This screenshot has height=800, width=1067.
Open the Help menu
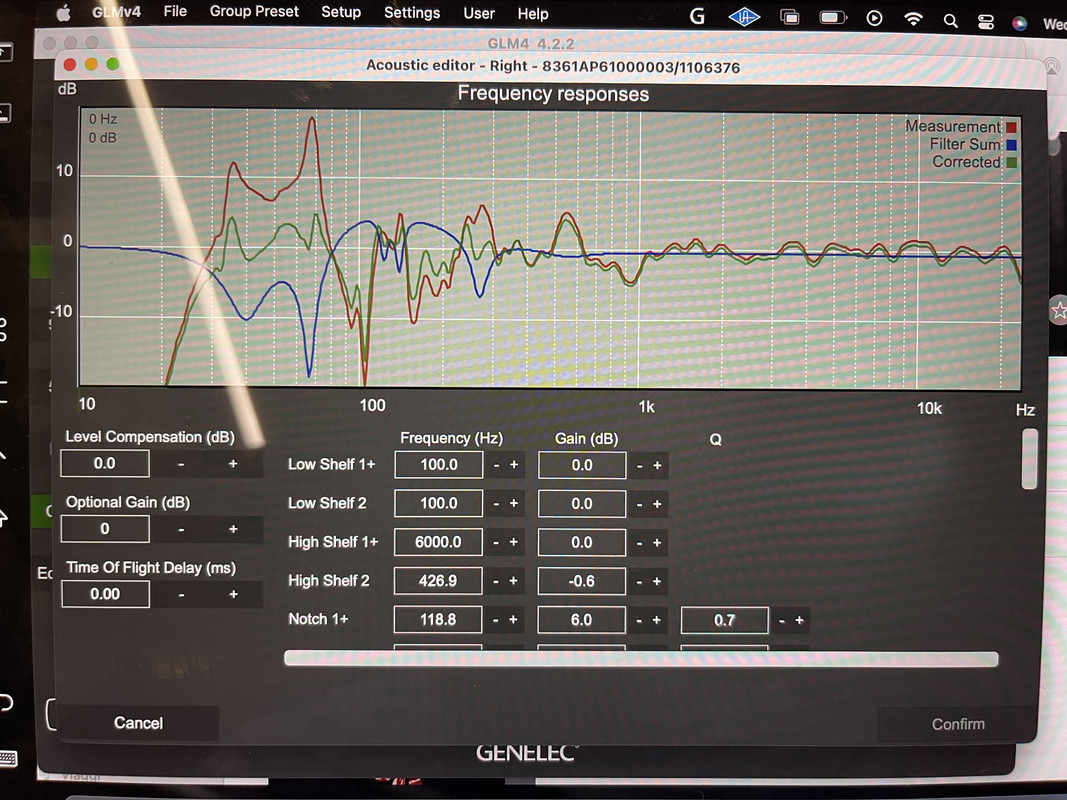click(x=533, y=14)
